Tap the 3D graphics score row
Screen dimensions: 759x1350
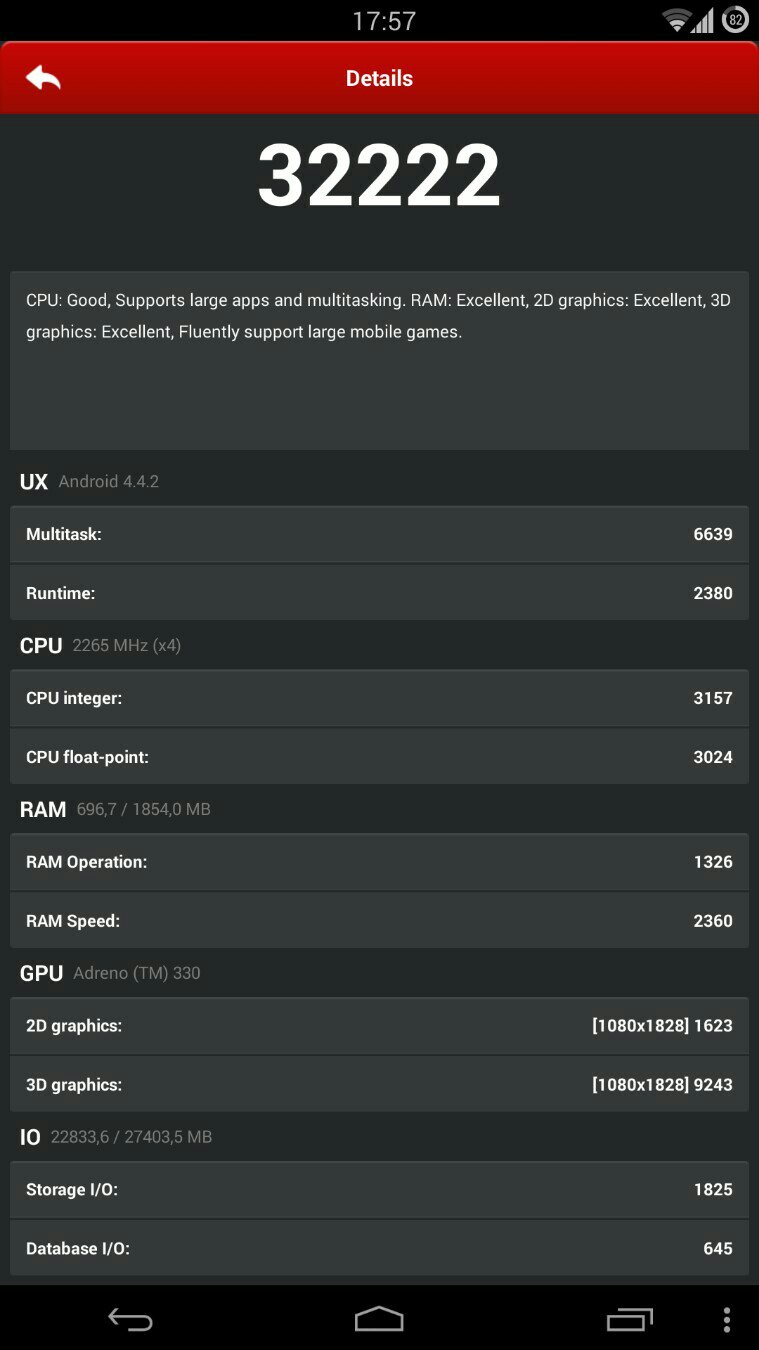379,1085
